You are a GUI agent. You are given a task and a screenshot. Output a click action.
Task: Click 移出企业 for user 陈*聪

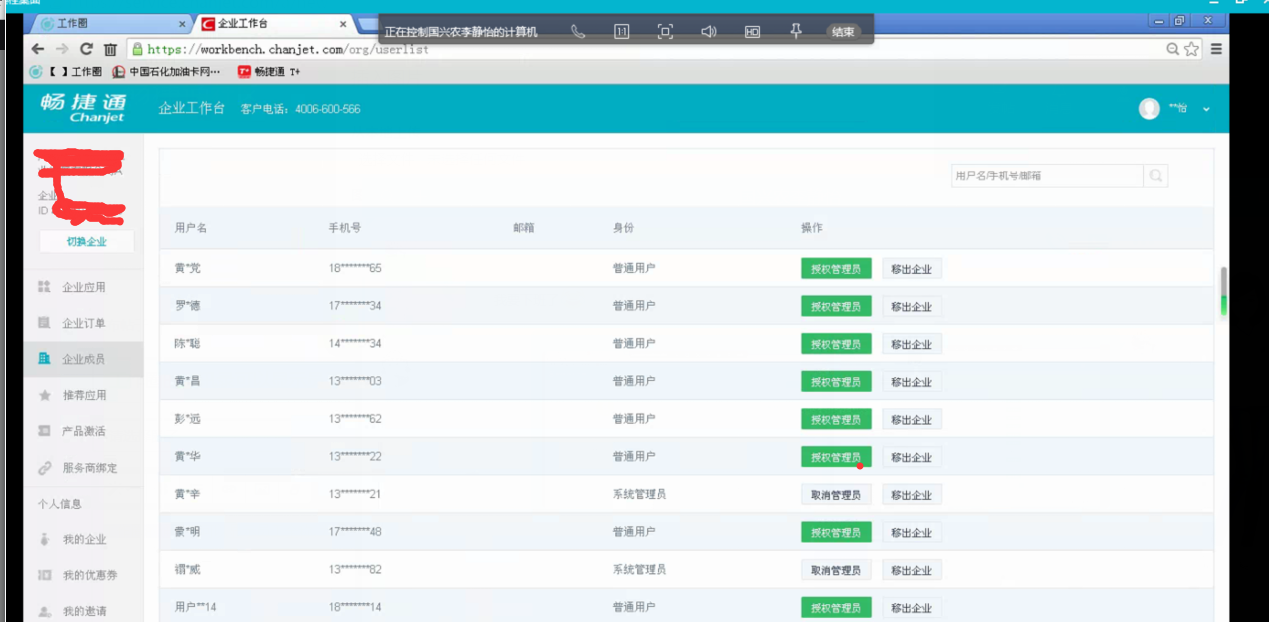pyautogui.click(x=912, y=344)
